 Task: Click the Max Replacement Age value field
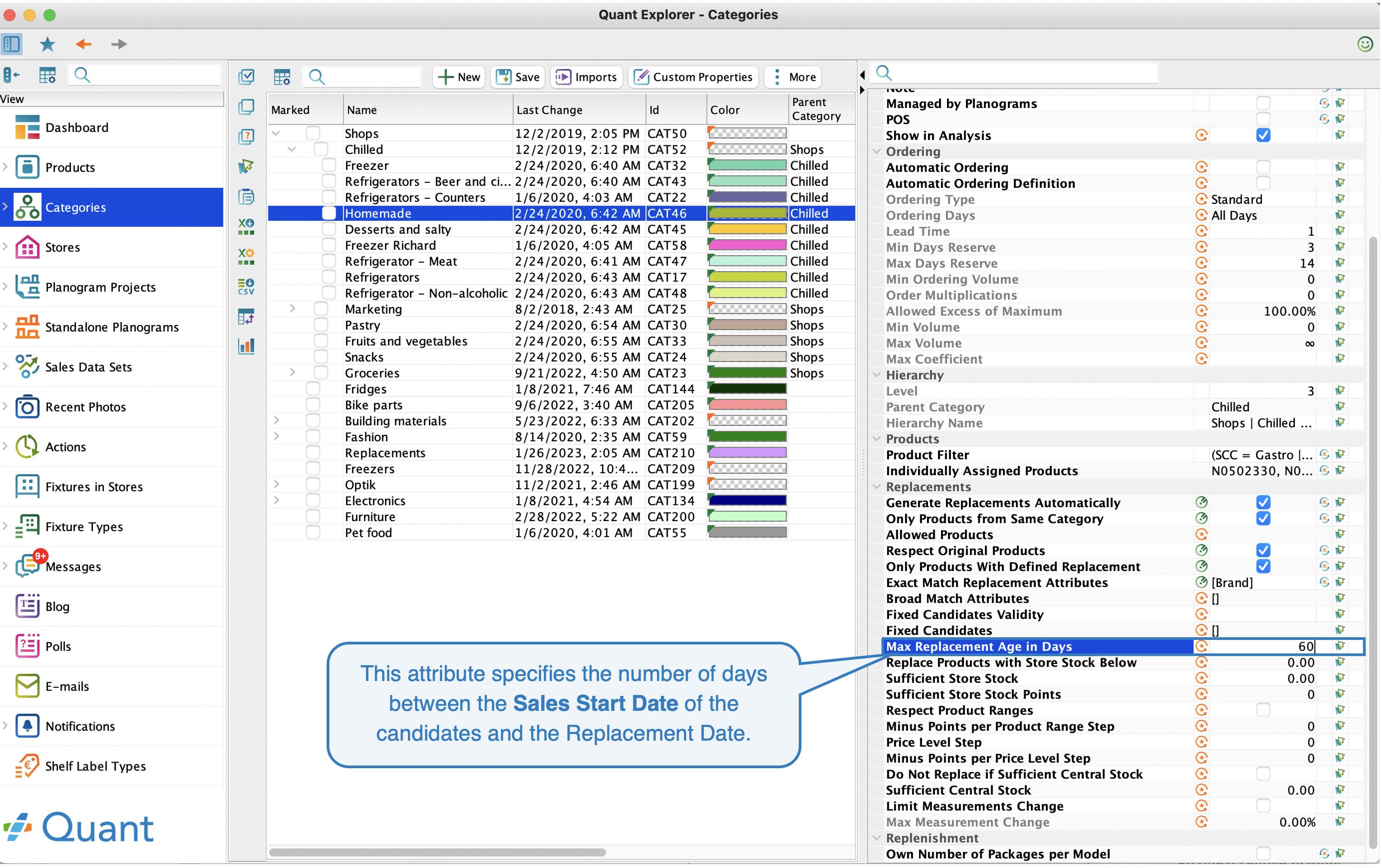click(x=1263, y=646)
